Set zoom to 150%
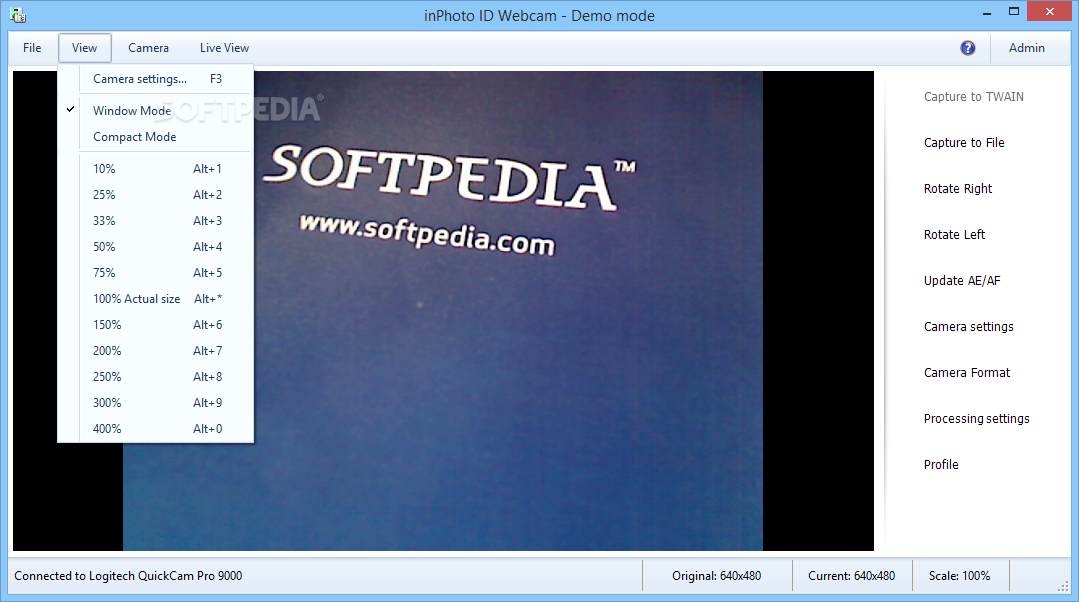1079x602 pixels. click(x=156, y=325)
